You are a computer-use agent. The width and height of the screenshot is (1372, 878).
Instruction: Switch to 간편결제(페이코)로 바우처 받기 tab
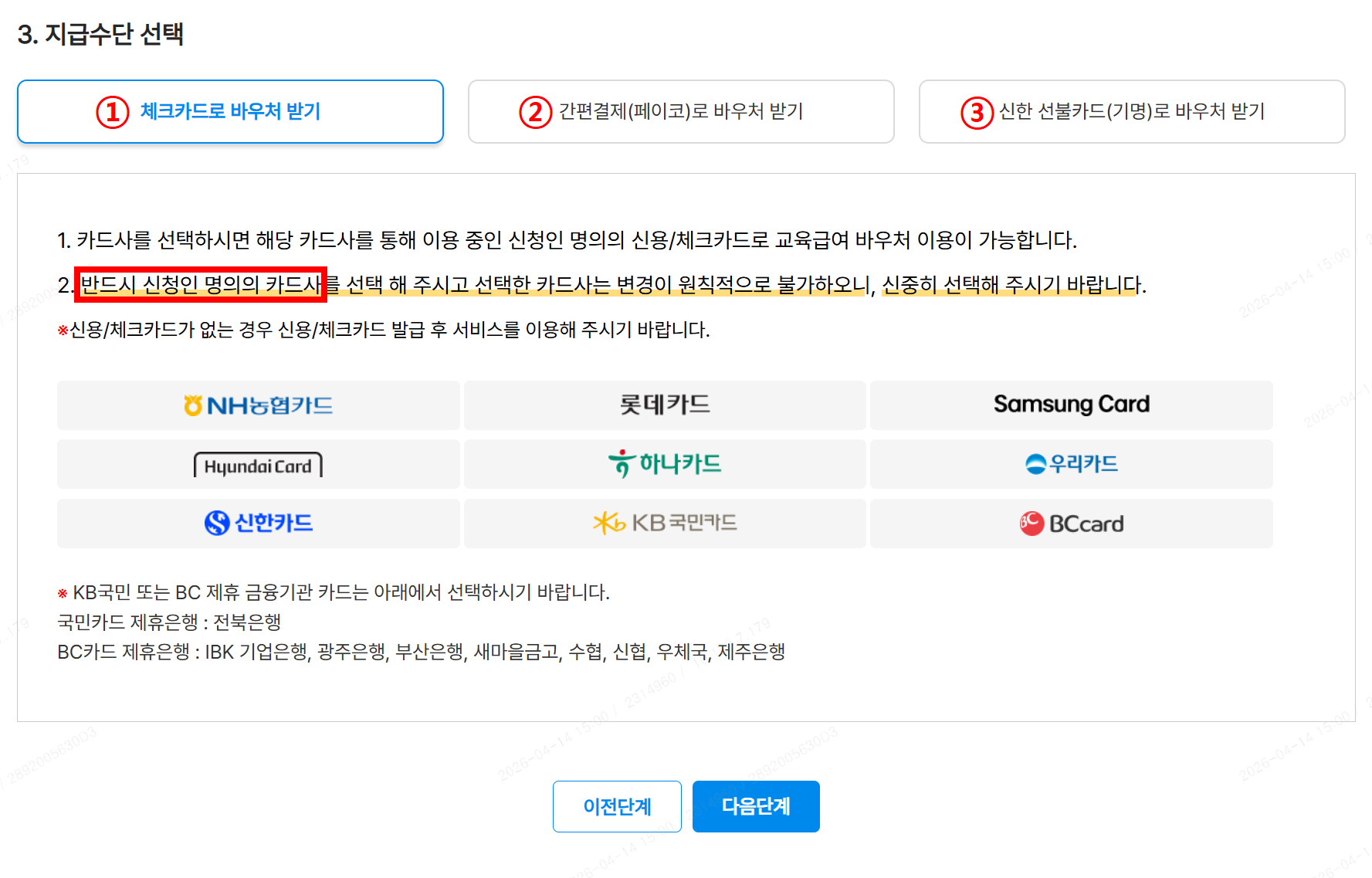tap(681, 111)
